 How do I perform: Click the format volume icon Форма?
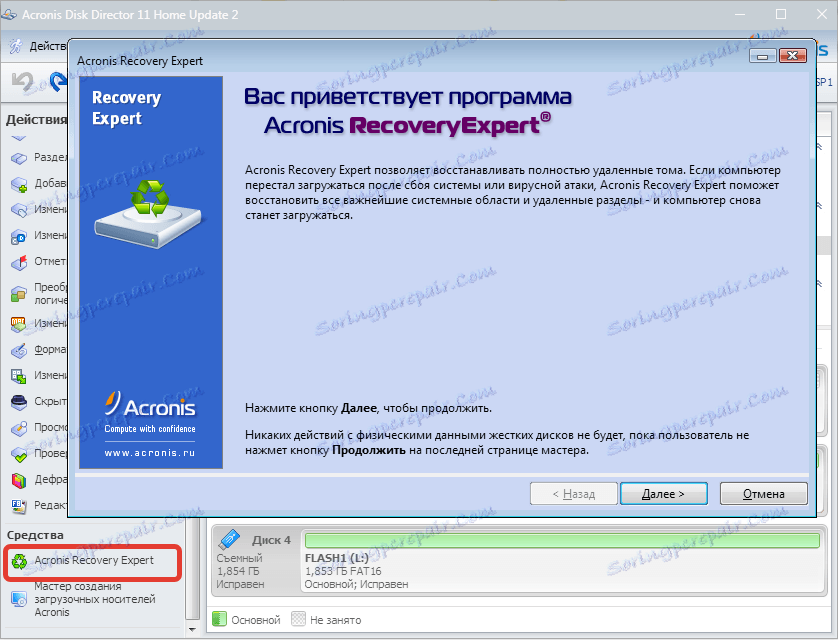pos(19,350)
